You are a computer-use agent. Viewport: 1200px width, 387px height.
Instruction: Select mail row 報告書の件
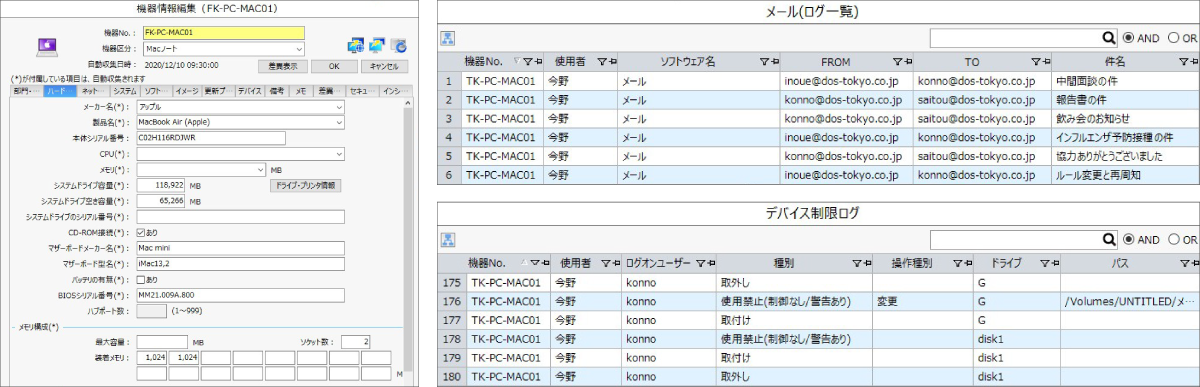point(819,100)
